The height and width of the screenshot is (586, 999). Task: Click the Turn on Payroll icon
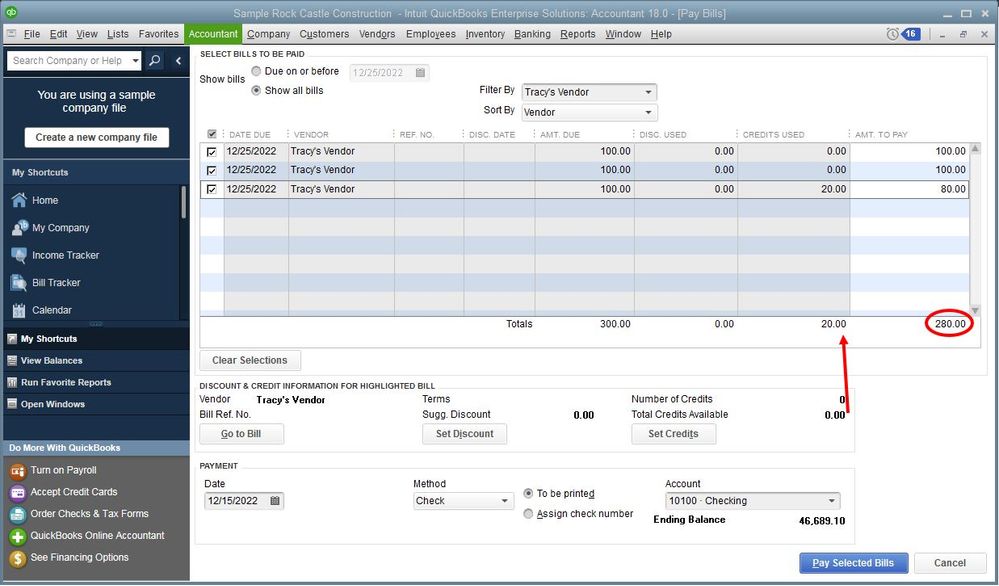17,470
